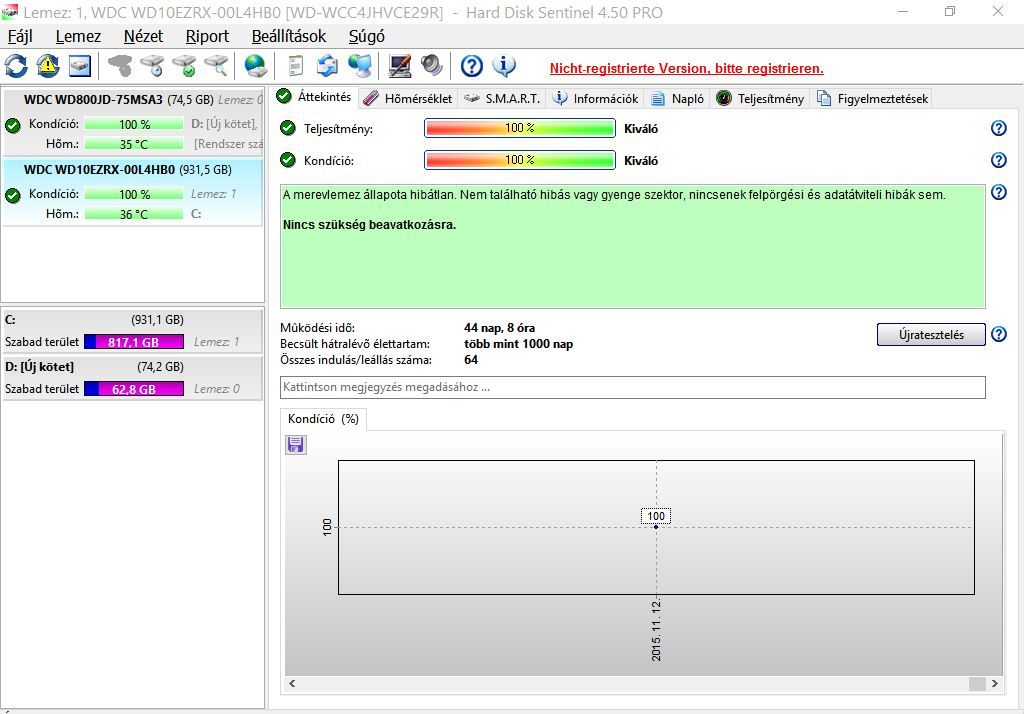This screenshot has width=1024, height=714.
Task: Open the Súgó menu
Action: click(x=366, y=36)
